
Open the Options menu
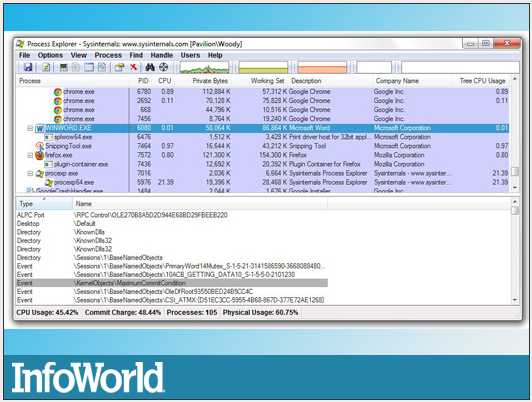(x=50, y=55)
